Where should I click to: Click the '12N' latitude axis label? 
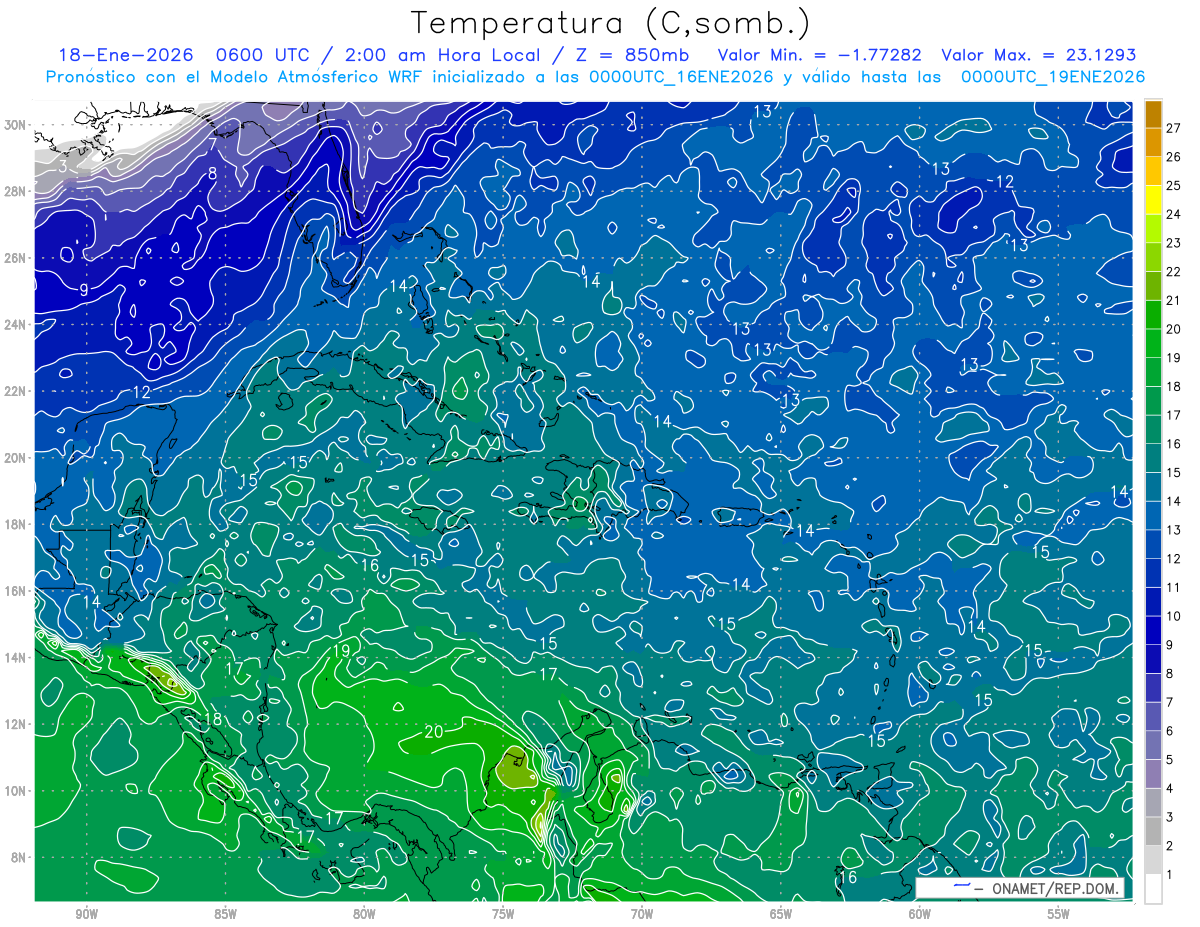tap(16, 724)
